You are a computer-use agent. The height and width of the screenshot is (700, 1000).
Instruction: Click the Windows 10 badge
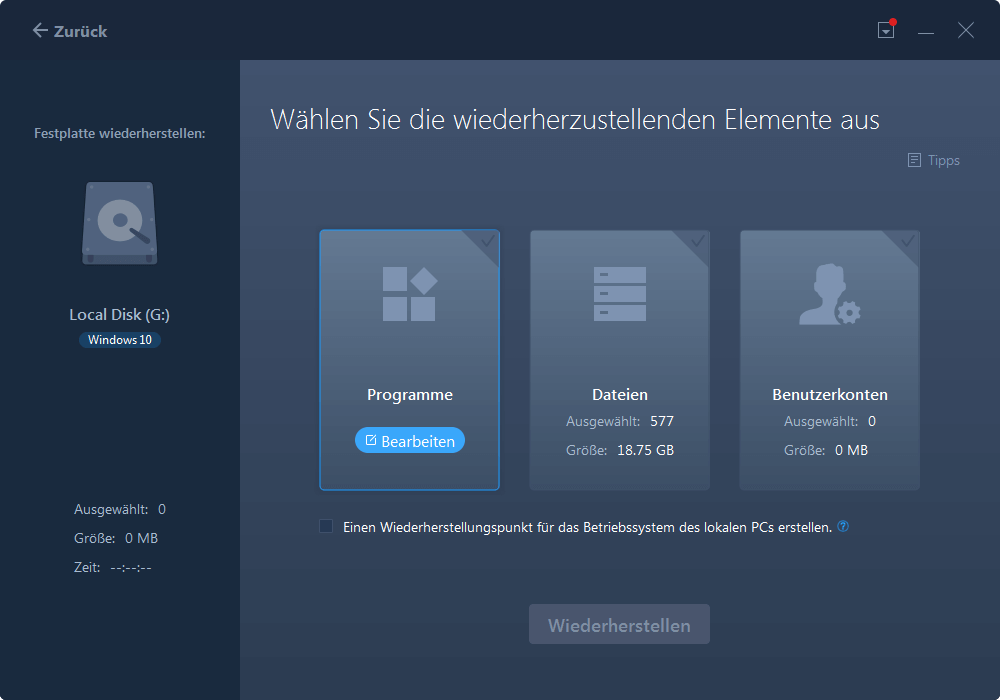120,340
